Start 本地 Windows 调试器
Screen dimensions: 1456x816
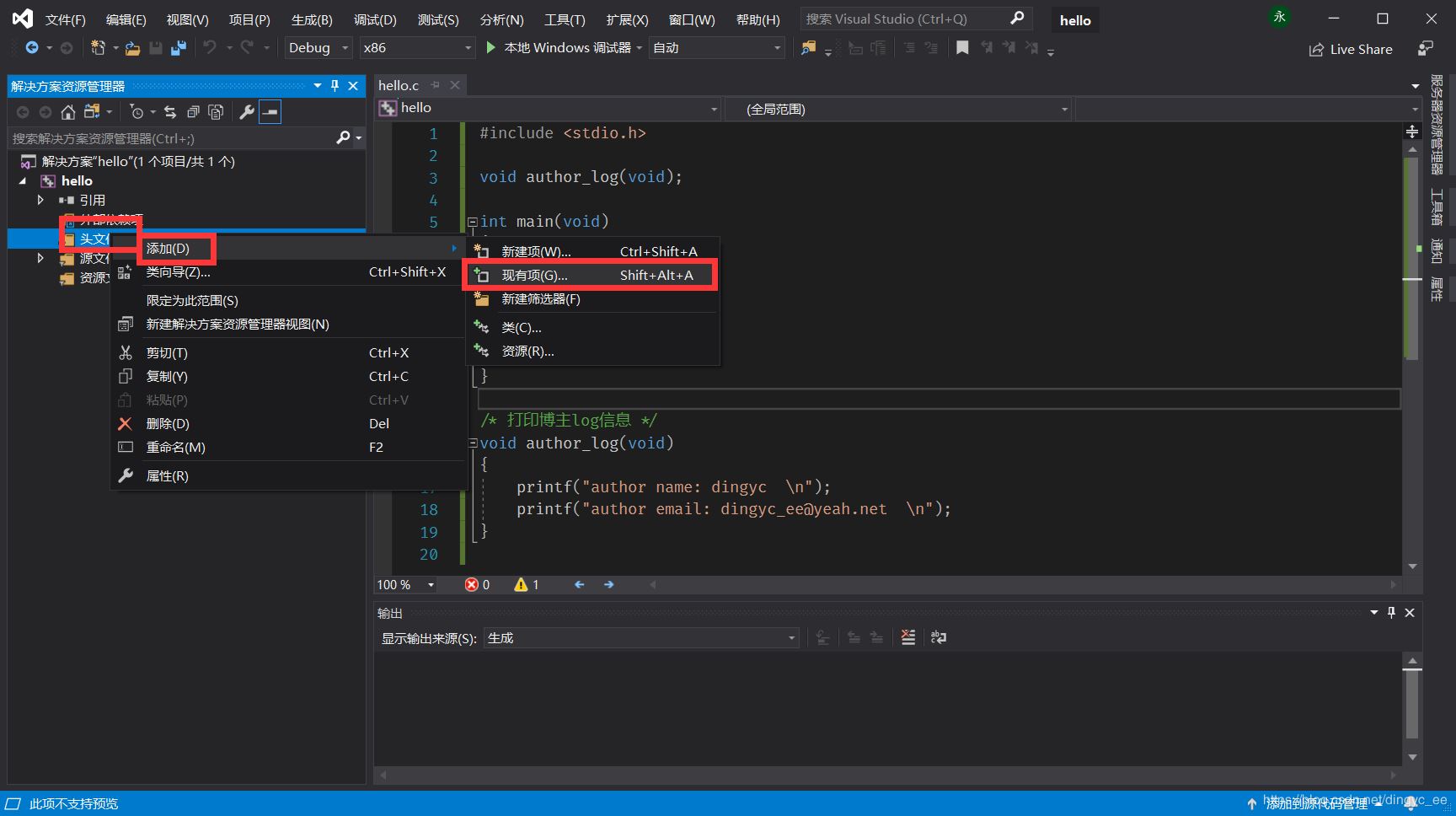(x=559, y=48)
